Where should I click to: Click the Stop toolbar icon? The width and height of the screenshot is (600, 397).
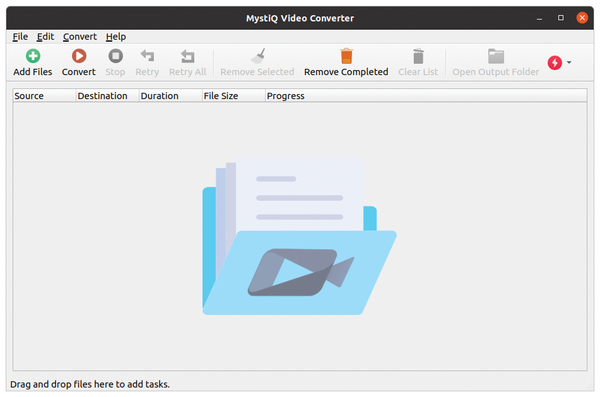[115, 56]
